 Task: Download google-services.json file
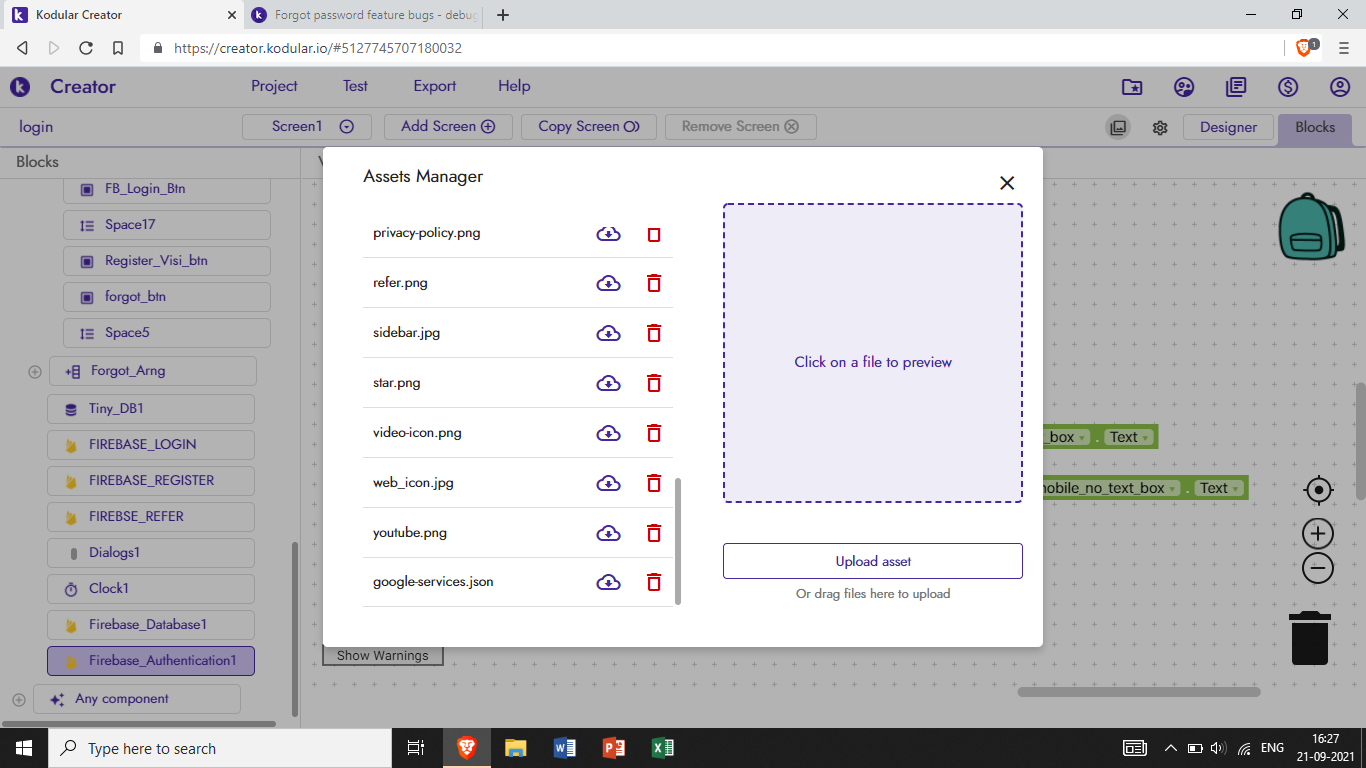[x=608, y=582]
